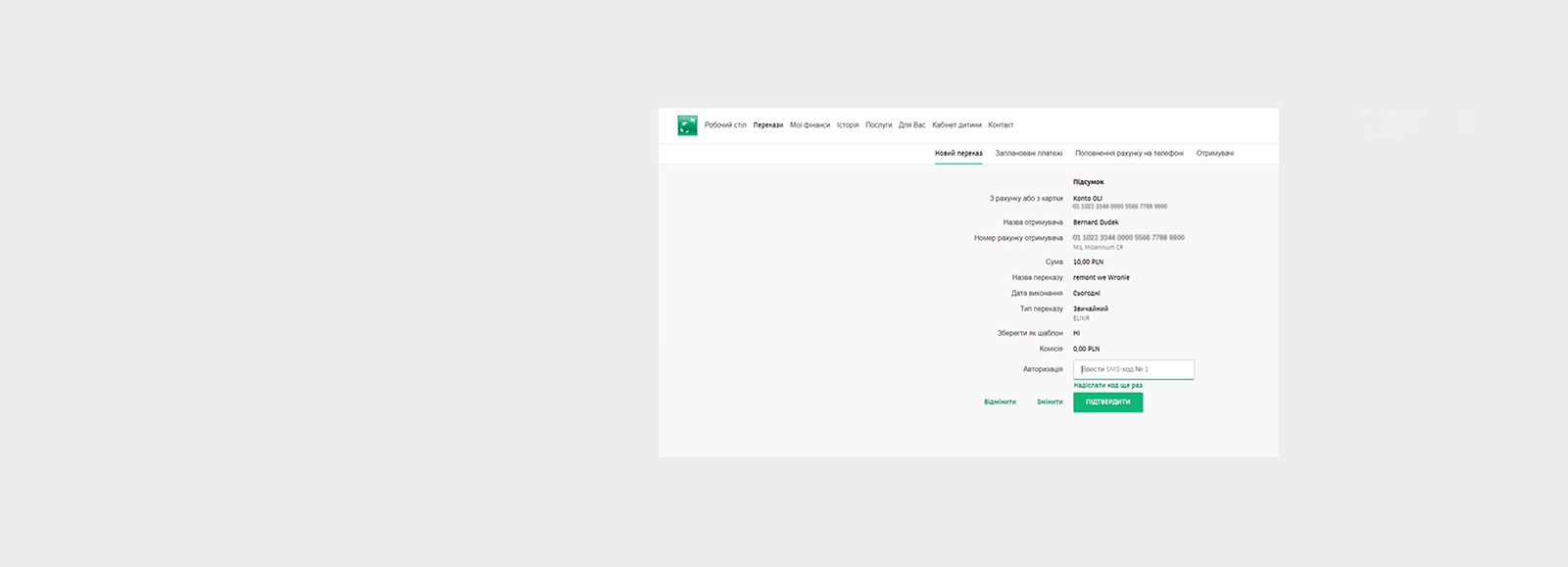Open the Робочий стіл menu
Image resolution: width=1568 pixels, height=567 pixels.
tap(725, 125)
